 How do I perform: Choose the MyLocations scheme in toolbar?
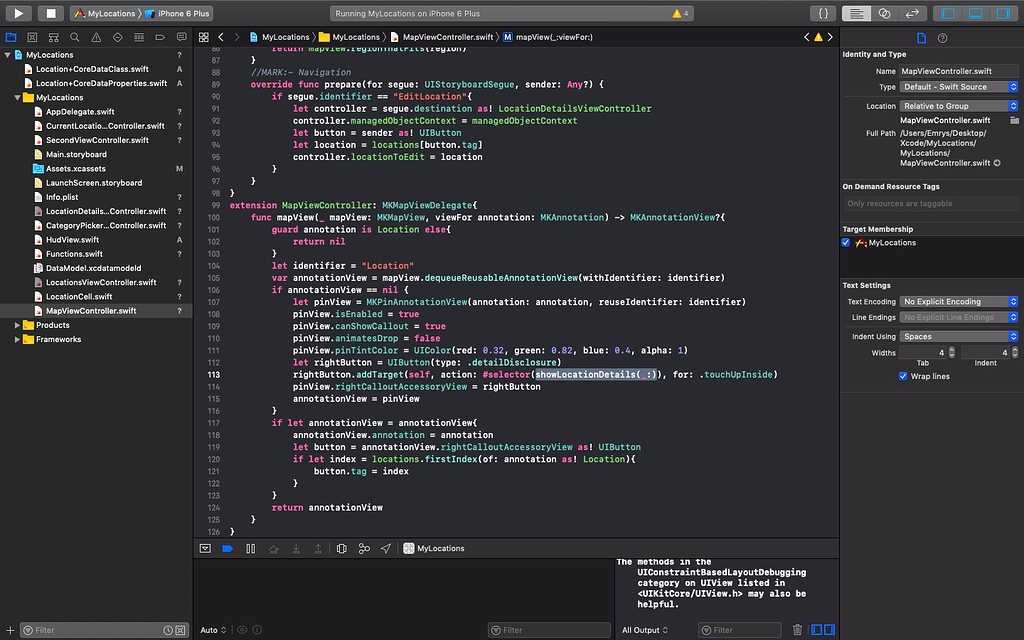(x=104, y=13)
